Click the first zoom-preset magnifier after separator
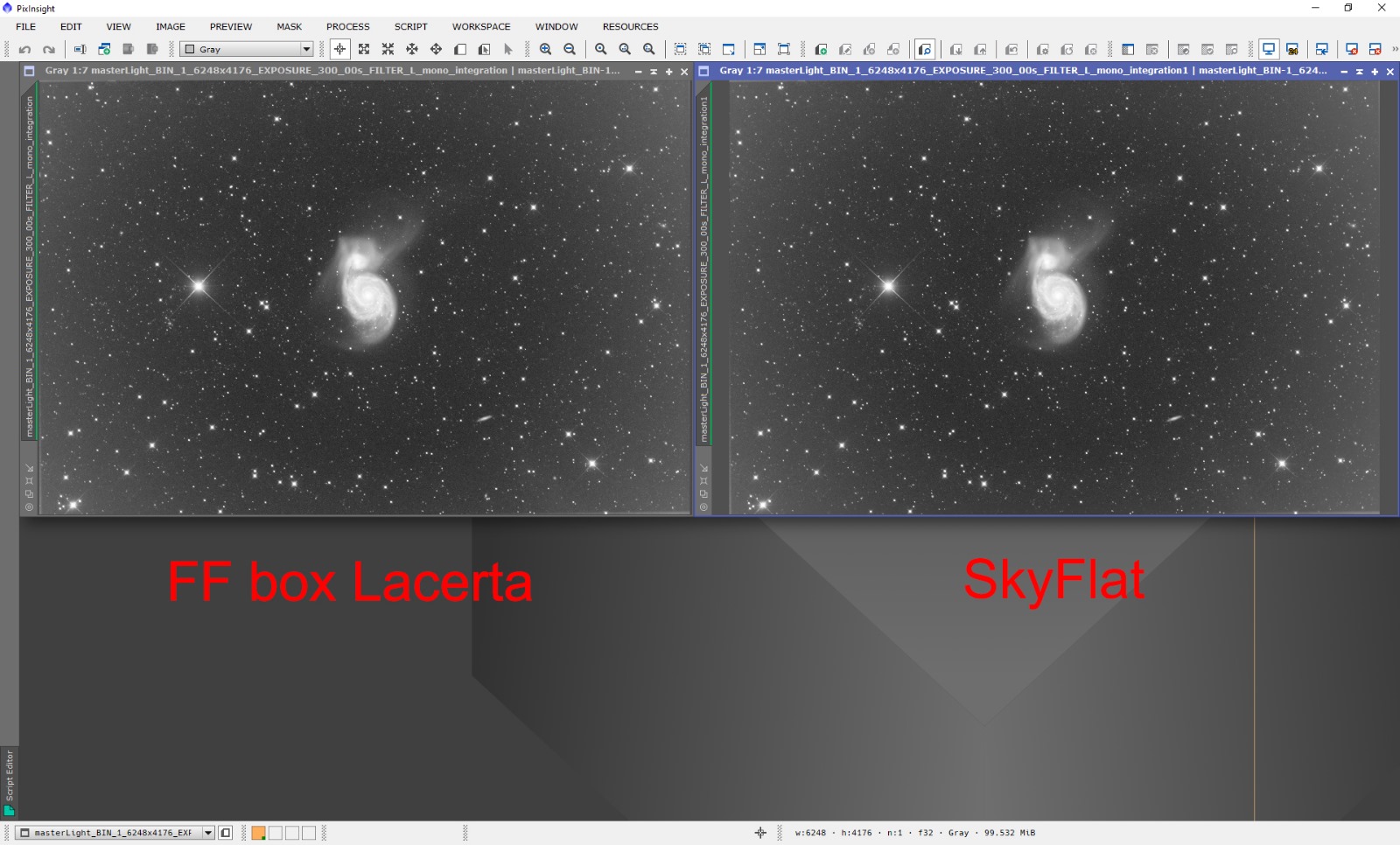 pos(601,50)
